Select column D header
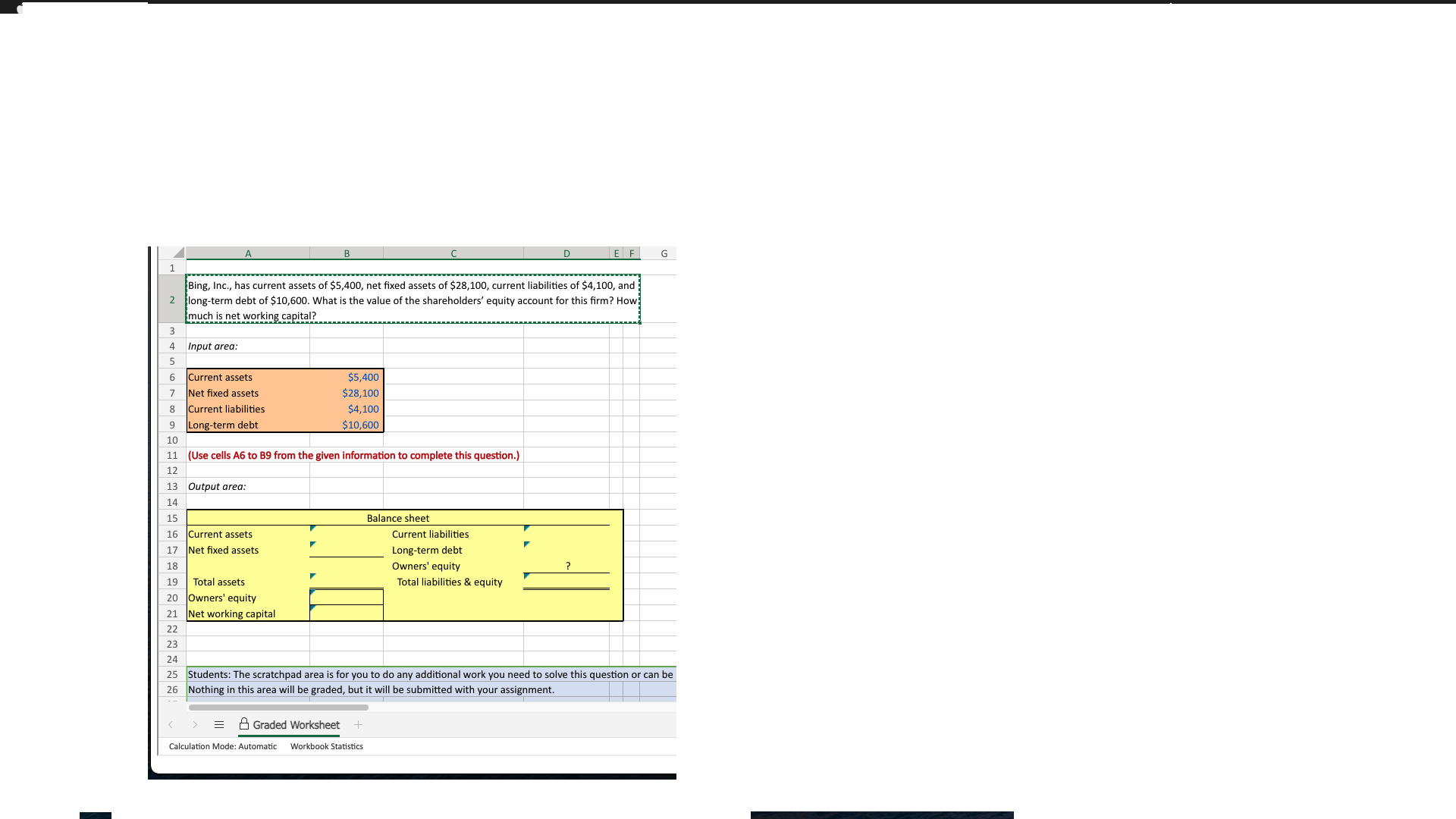 [566, 254]
